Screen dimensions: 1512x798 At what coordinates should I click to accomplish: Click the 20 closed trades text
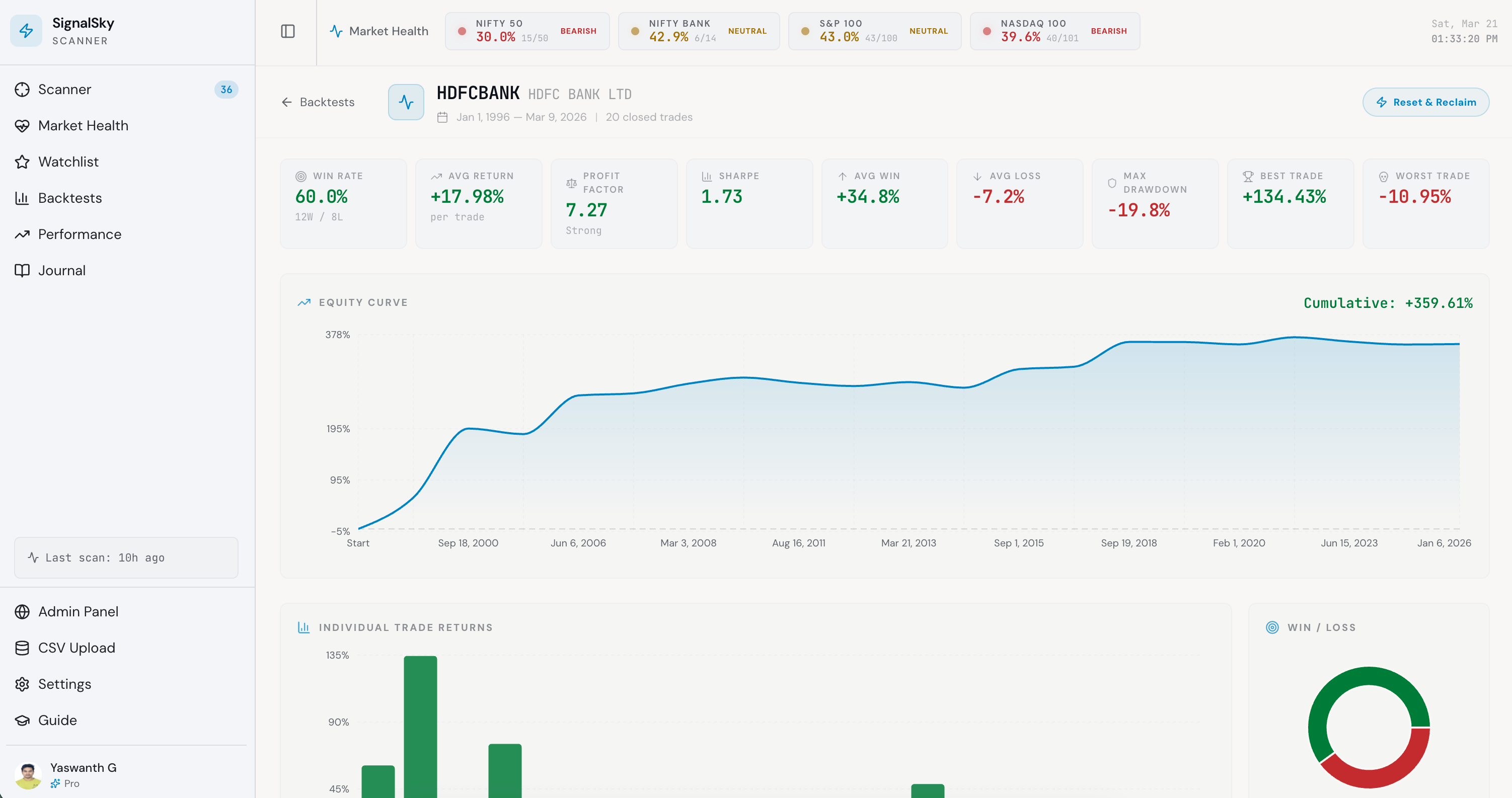pyautogui.click(x=649, y=117)
